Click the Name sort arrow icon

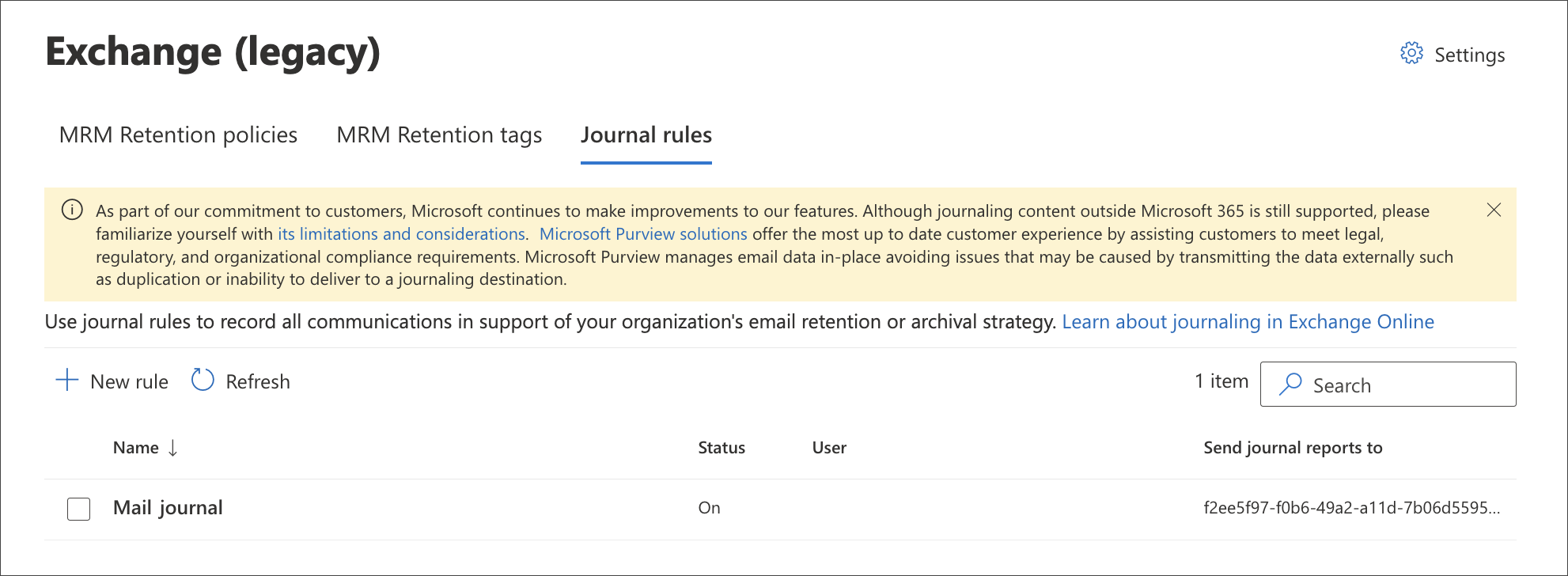coord(172,448)
